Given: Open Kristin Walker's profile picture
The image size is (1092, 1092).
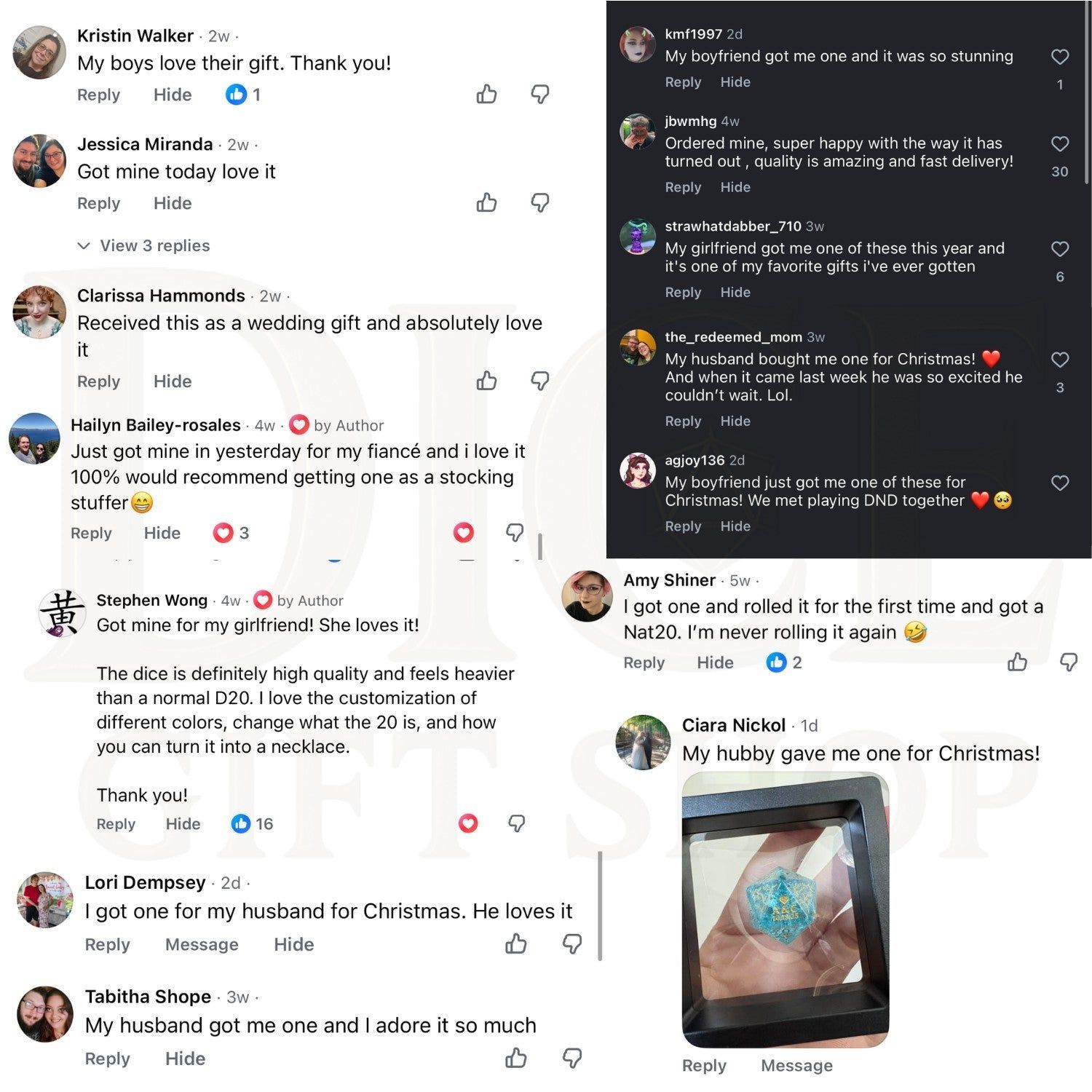Looking at the screenshot, I should 39,52.
